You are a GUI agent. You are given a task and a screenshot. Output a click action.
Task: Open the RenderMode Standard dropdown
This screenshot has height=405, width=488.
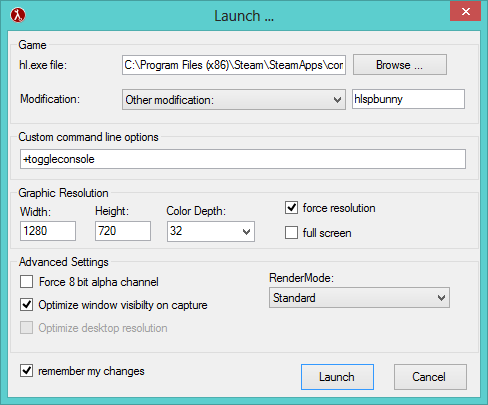pyautogui.click(x=359, y=298)
